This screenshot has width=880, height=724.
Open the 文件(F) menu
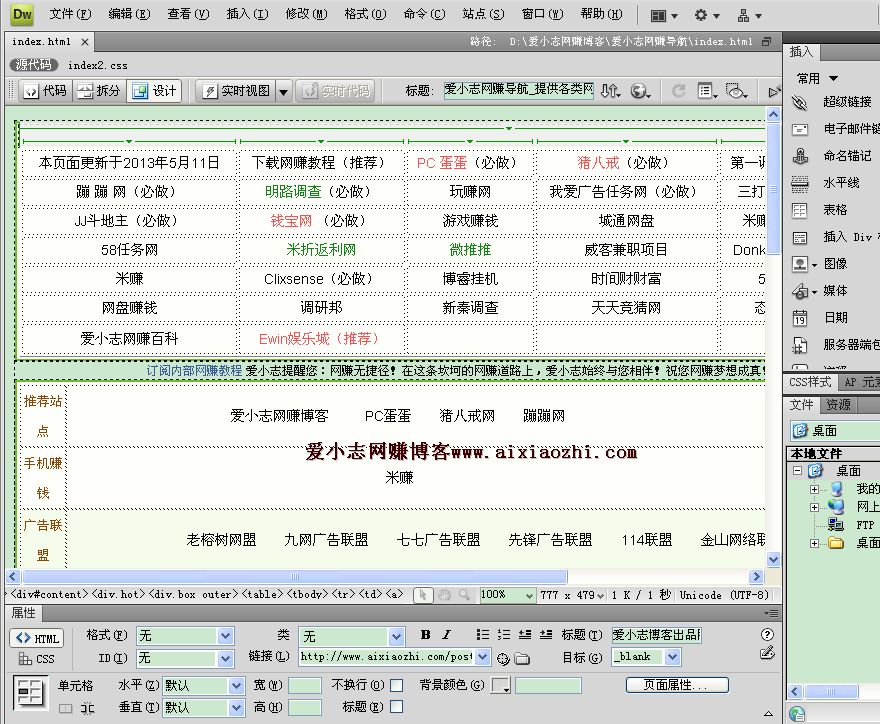70,14
